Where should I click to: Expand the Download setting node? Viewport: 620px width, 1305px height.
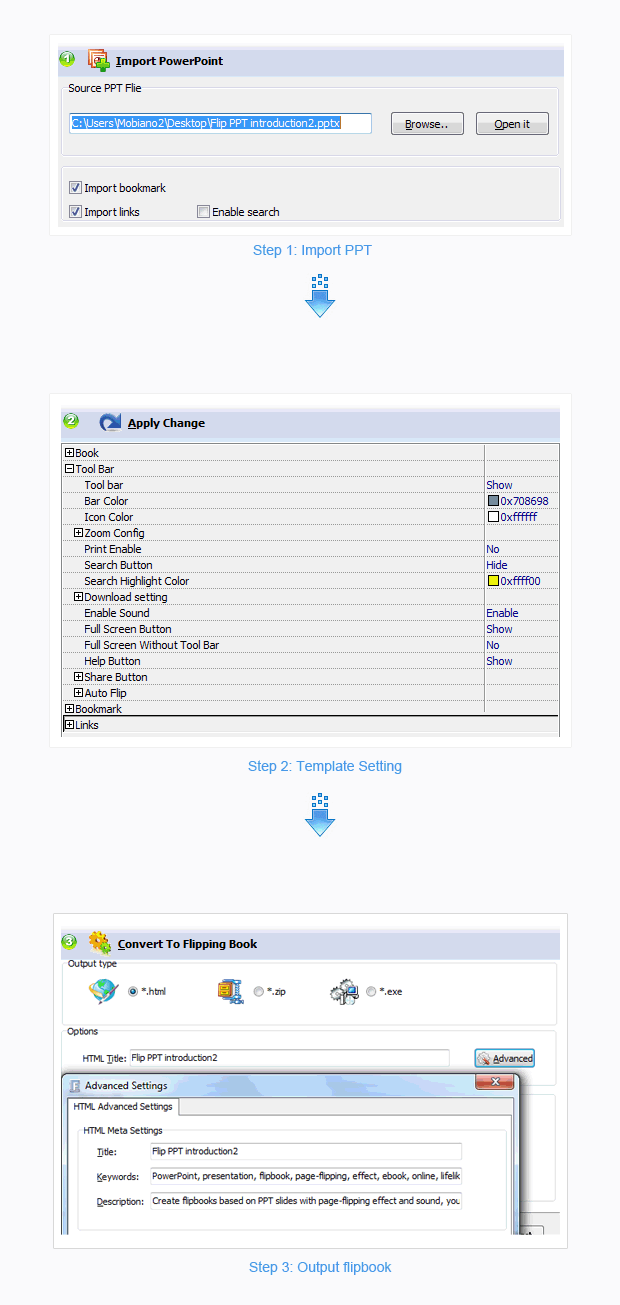79,597
